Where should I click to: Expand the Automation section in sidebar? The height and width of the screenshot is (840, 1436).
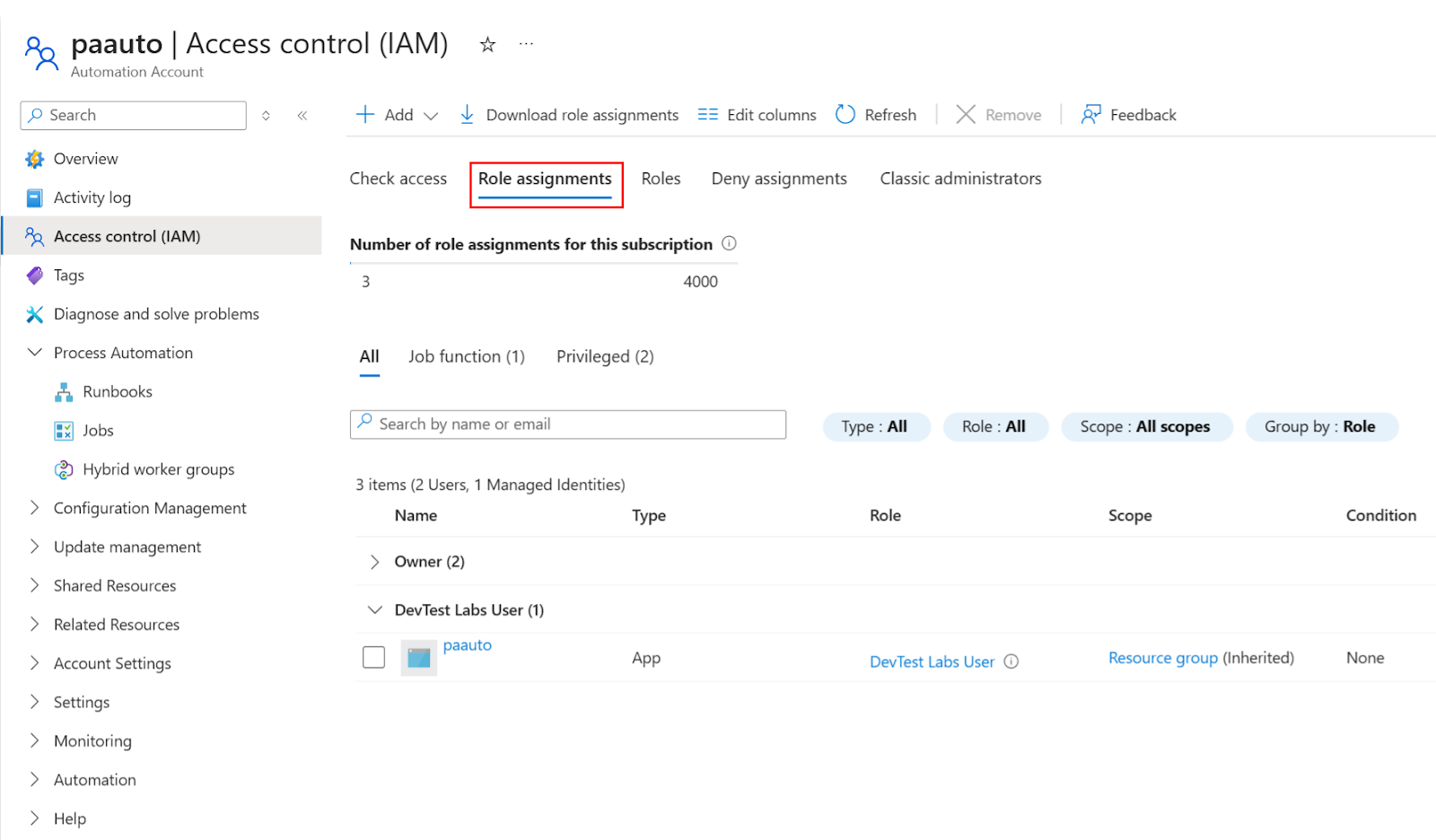[x=34, y=780]
